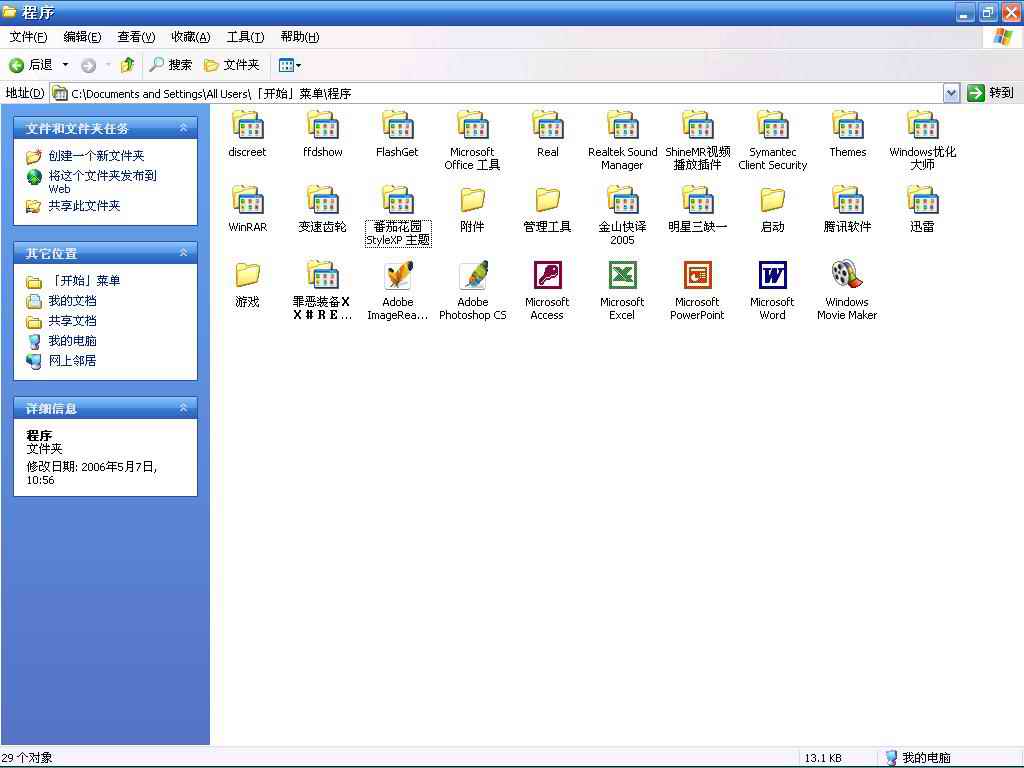1024x768 pixels.
Task: Select the WinRAR program folder
Action: [247, 201]
